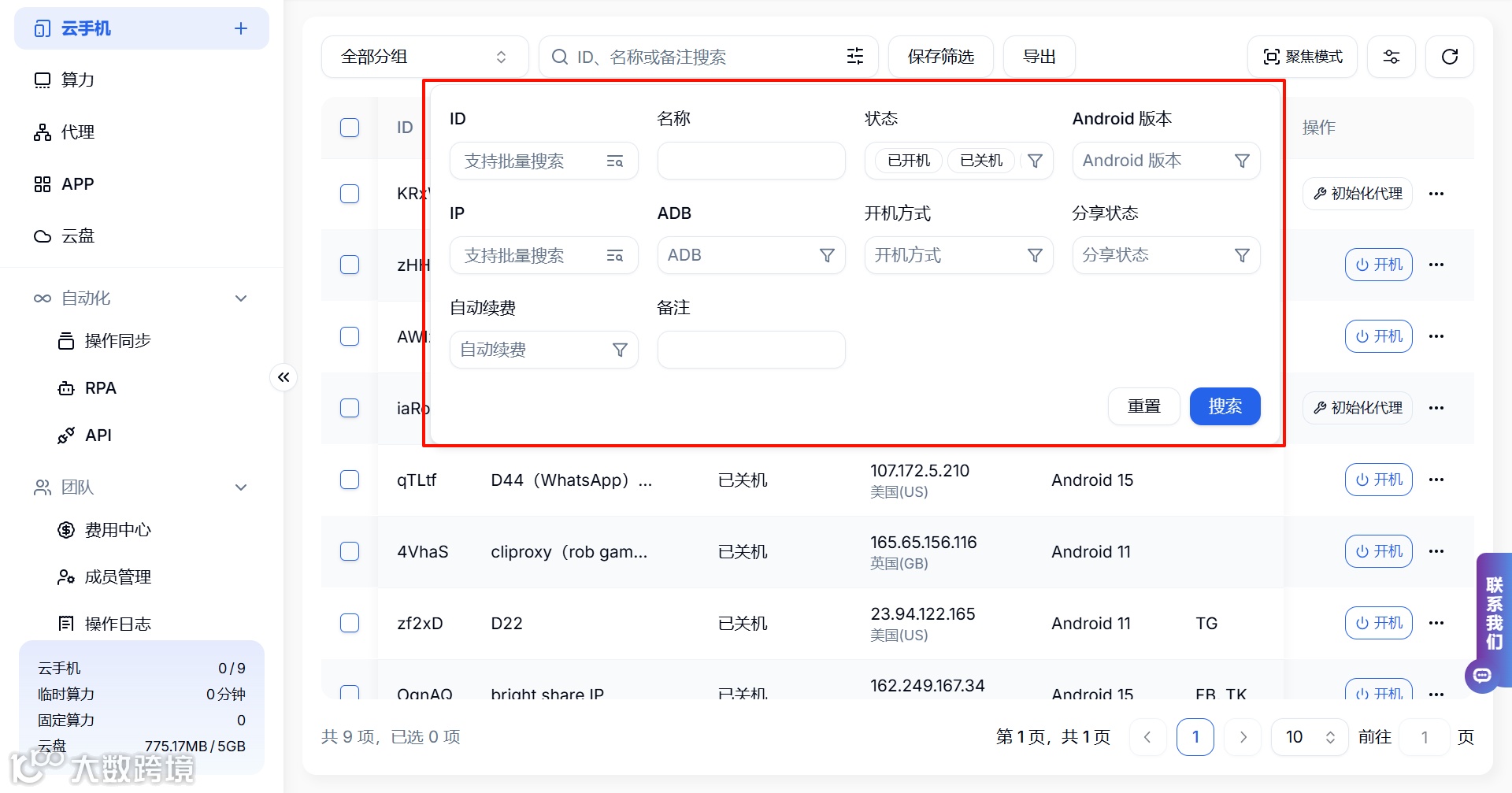
Task: Open the 10 per page dropdown
Action: (x=1309, y=737)
